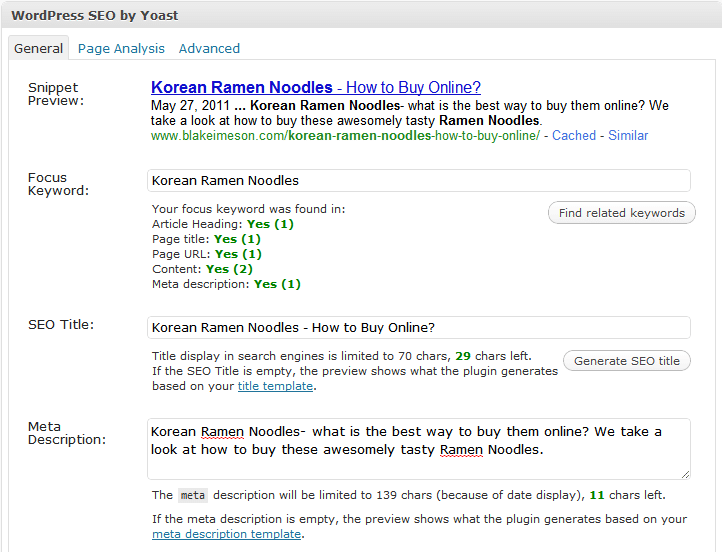Click the SEO Title label
722x552 pixels.
pyautogui.click(x=60, y=325)
